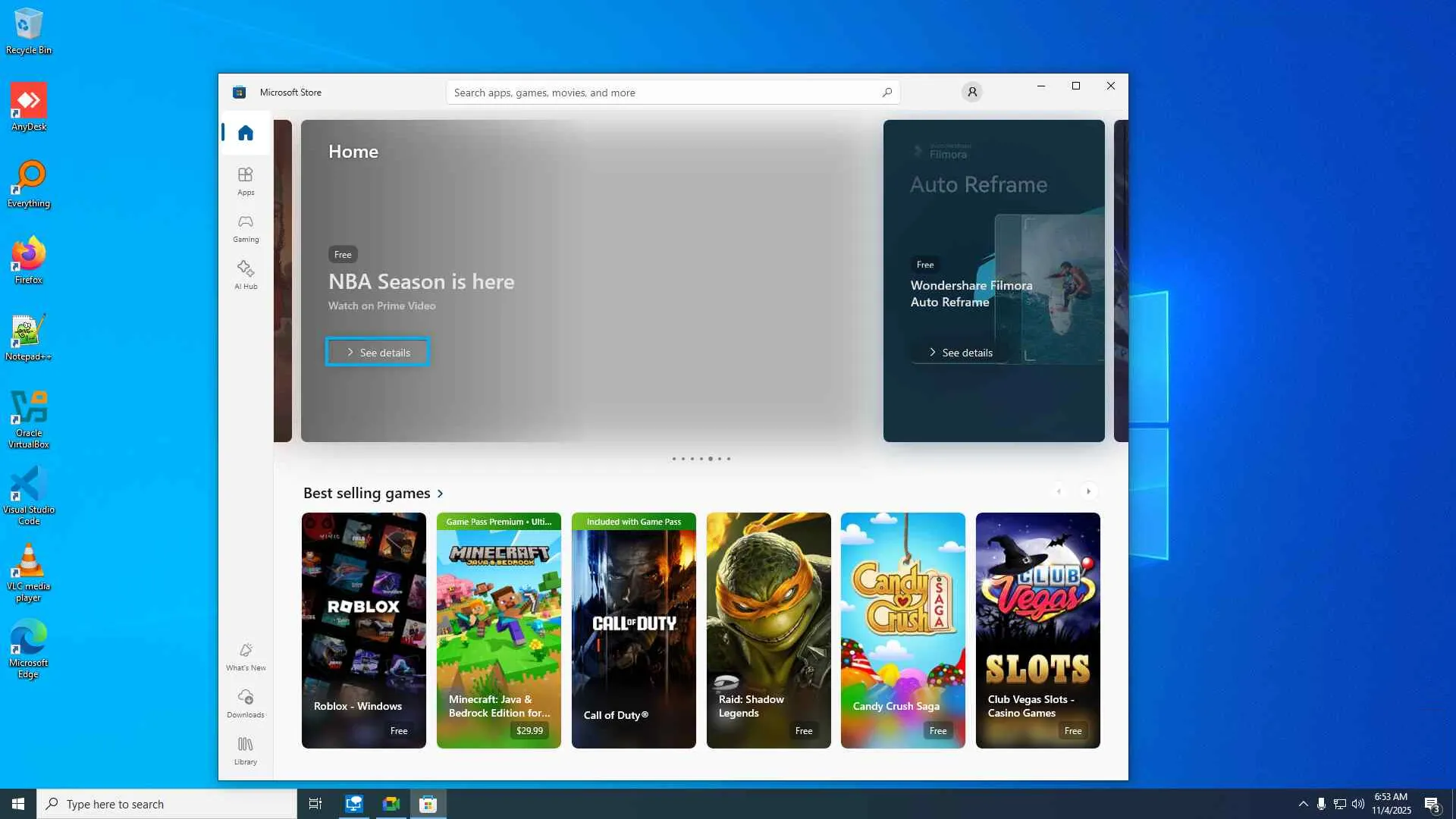Open Minecraft Java & Bedrock tile

point(498,629)
